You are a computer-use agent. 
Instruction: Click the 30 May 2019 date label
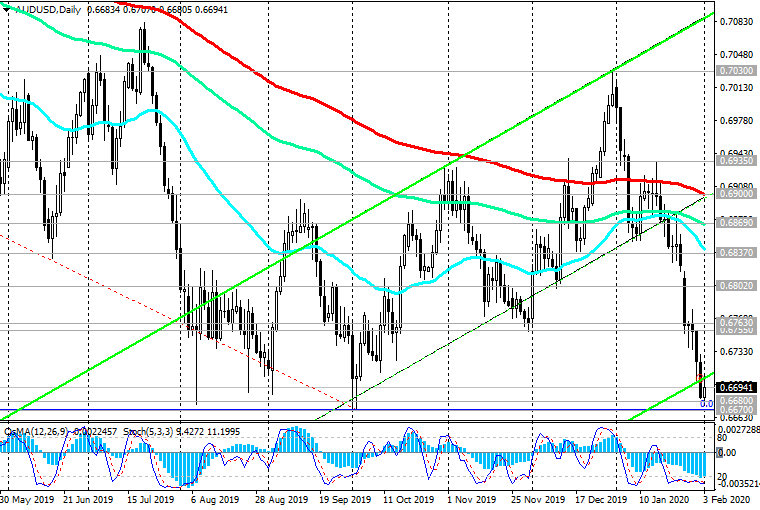[27, 499]
